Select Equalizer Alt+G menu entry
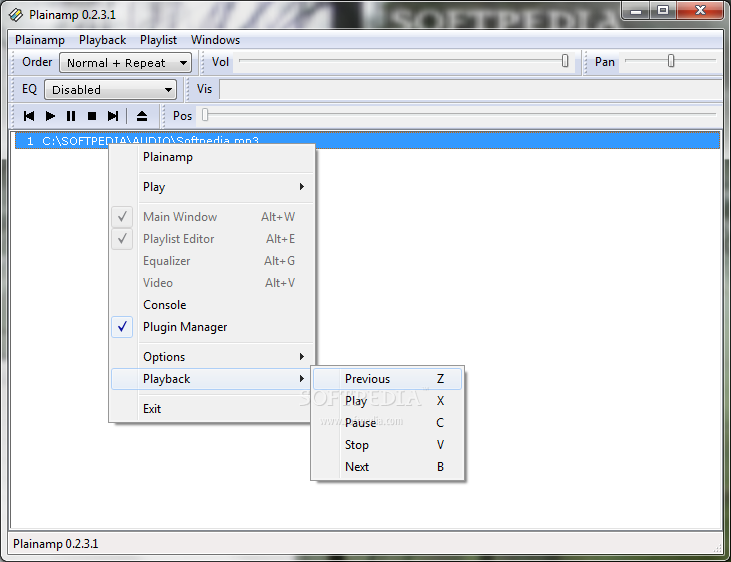The width and height of the screenshot is (731, 562). (x=212, y=261)
